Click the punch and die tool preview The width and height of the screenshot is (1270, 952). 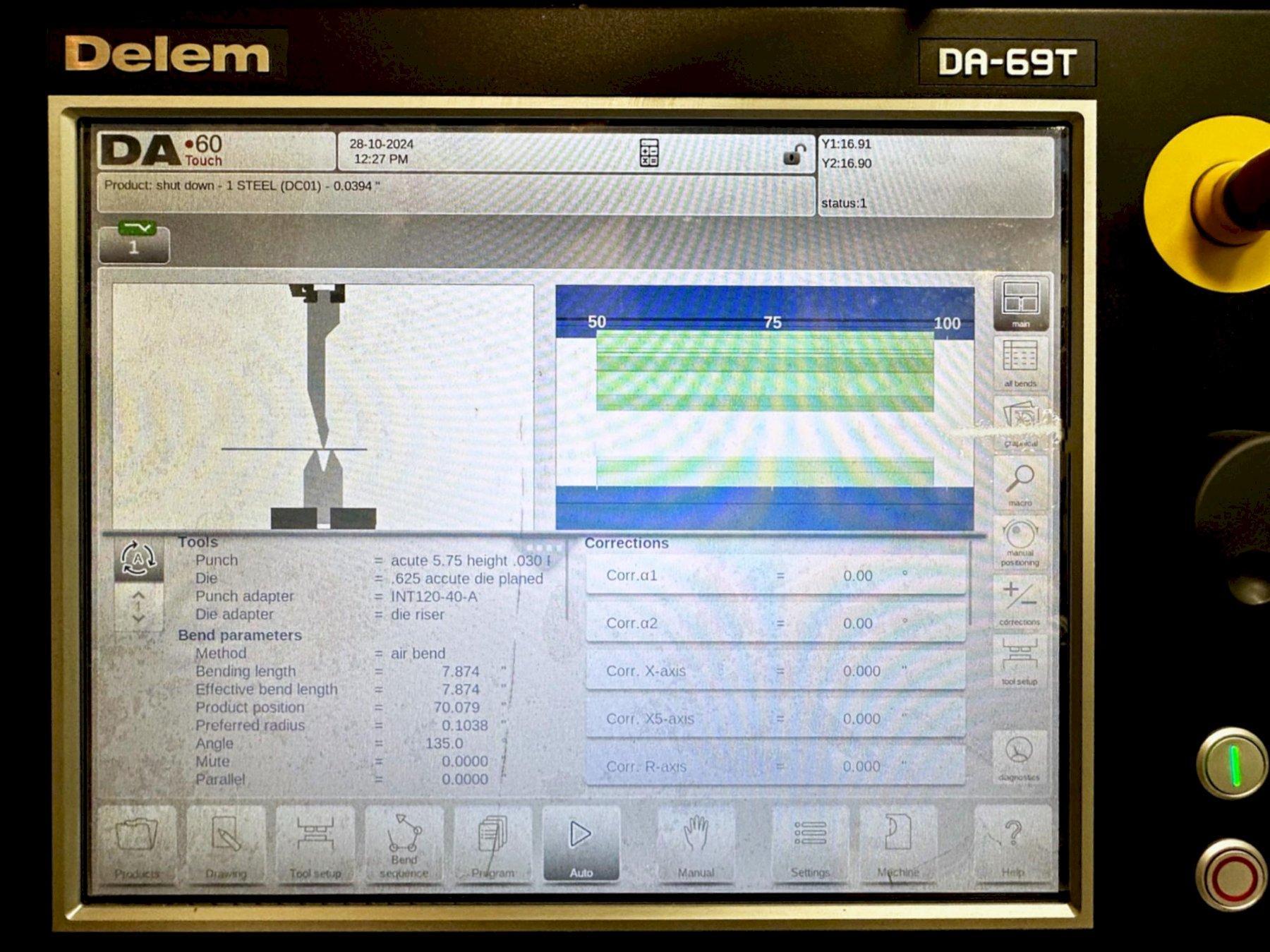(x=323, y=407)
